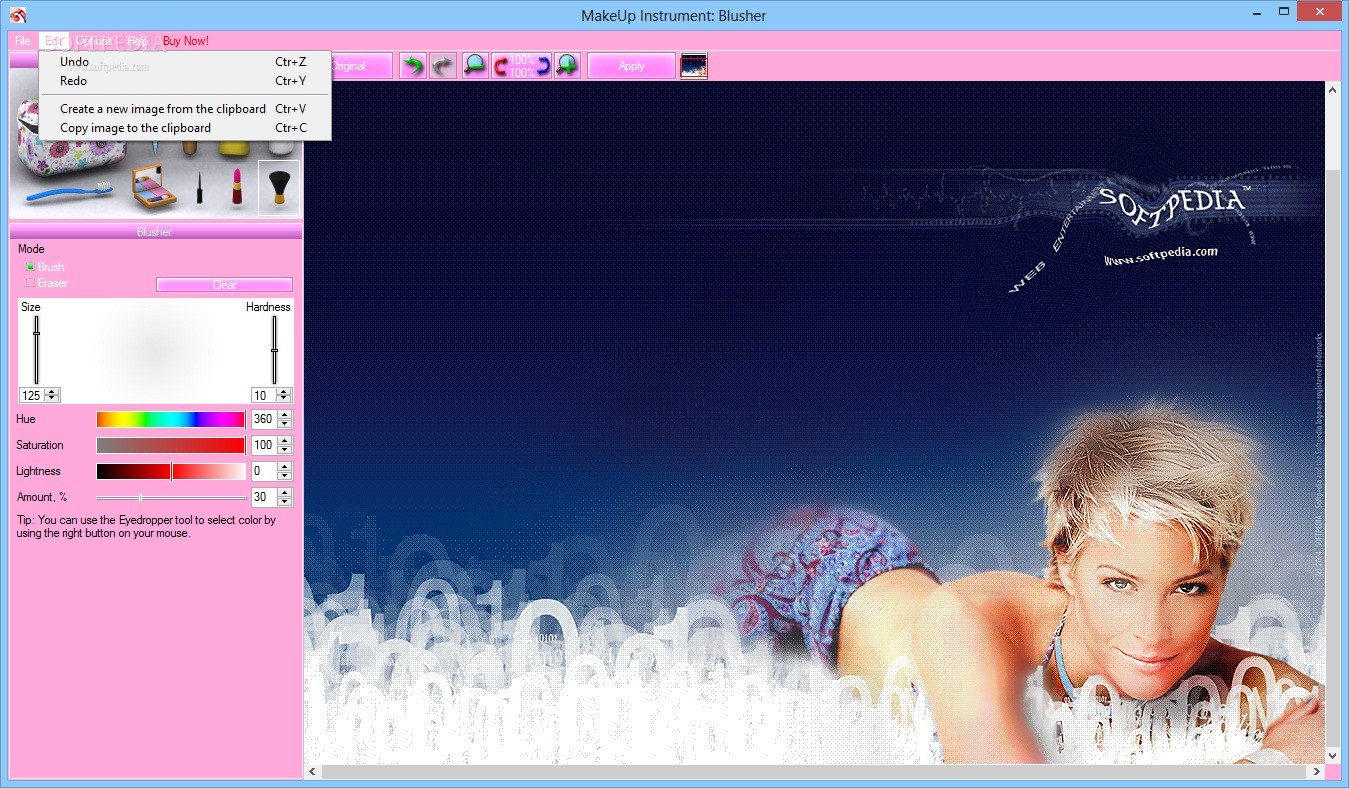Viewport: 1349px width, 788px height.
Task: Select the blue toothbrush tool
Action: [x=70, y=190]
